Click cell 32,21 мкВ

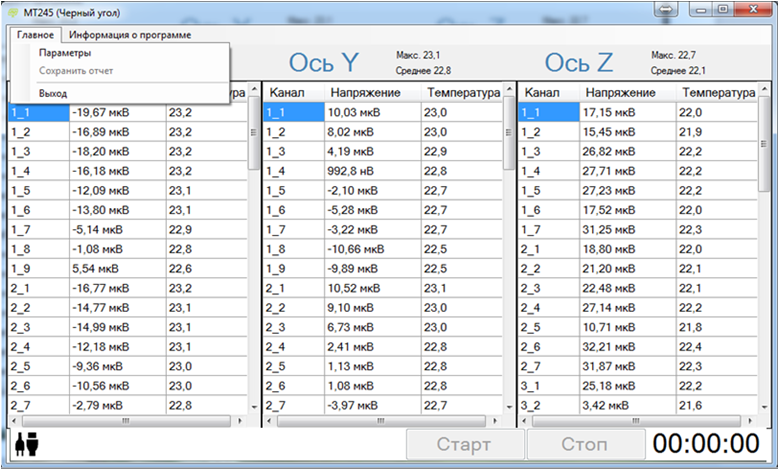point(627,347)
